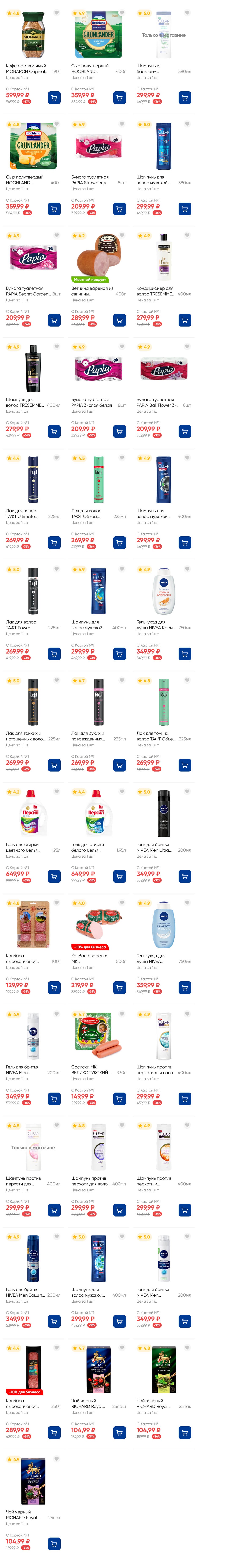
Task: Toggle favorite heart on Персил white gel
Action: [x=122, y=792]
